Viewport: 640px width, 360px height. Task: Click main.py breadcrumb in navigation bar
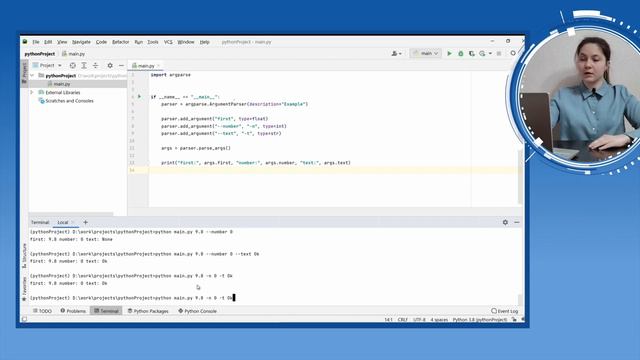74,54
